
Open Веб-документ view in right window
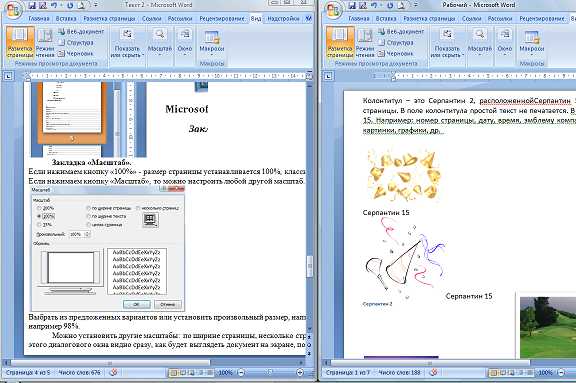(401, 32)
